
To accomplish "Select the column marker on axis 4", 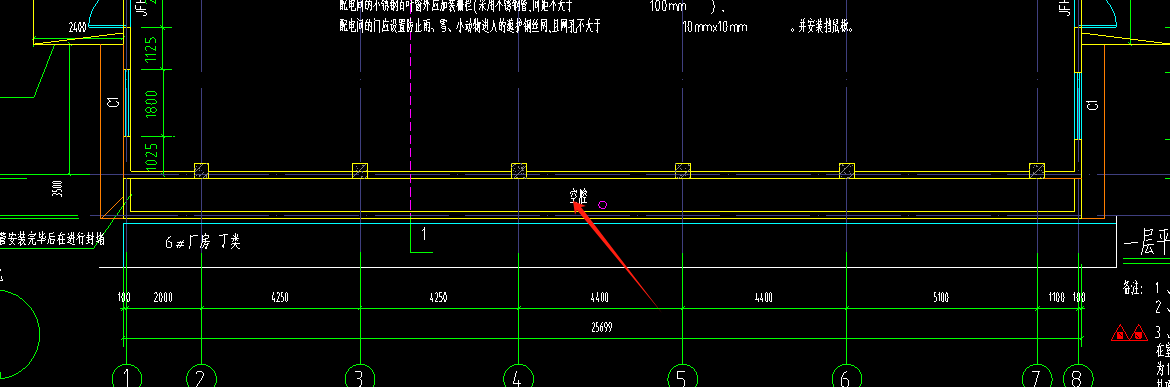I will coord(519,171).
